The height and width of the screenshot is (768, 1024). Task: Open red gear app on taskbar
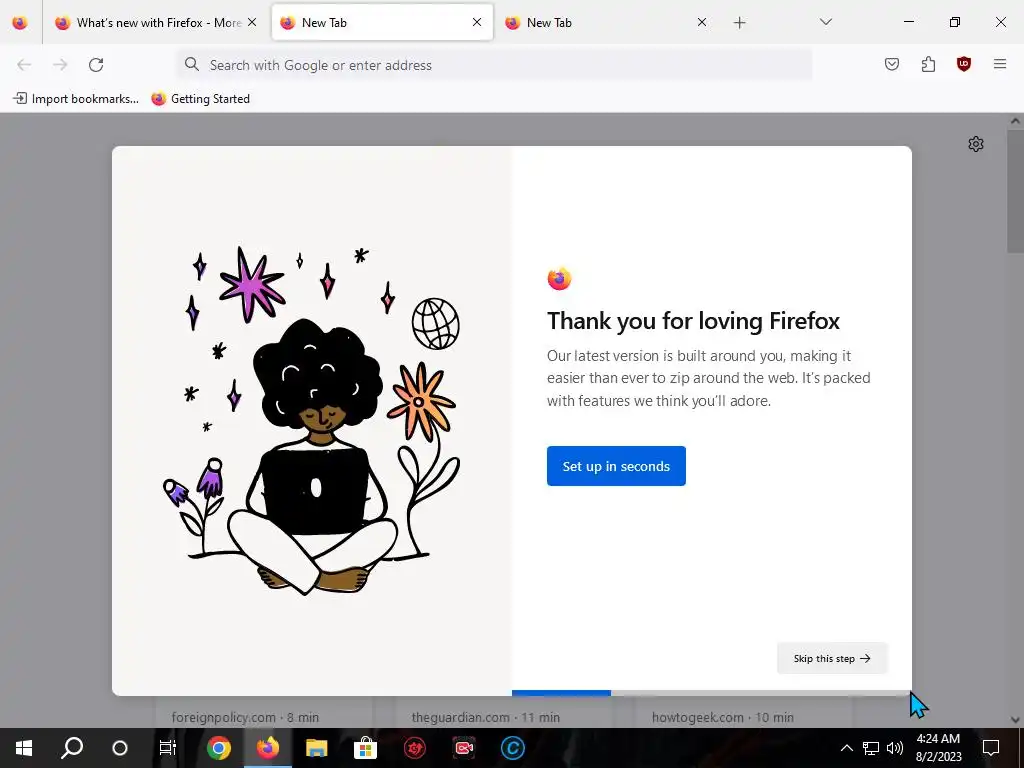point(414,748)
